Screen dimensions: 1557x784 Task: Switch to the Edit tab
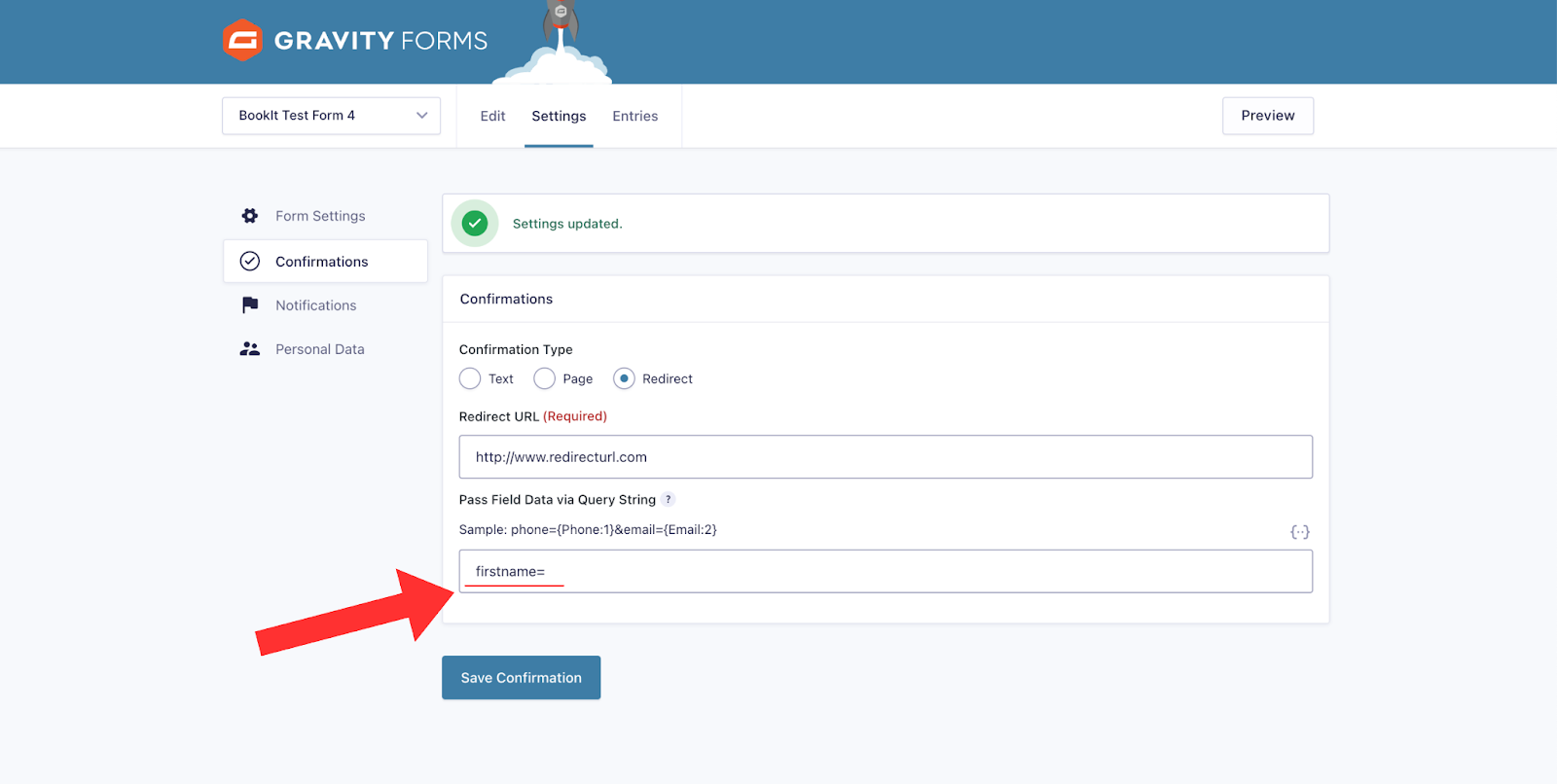pyautogui.click(x=492, y=116)
